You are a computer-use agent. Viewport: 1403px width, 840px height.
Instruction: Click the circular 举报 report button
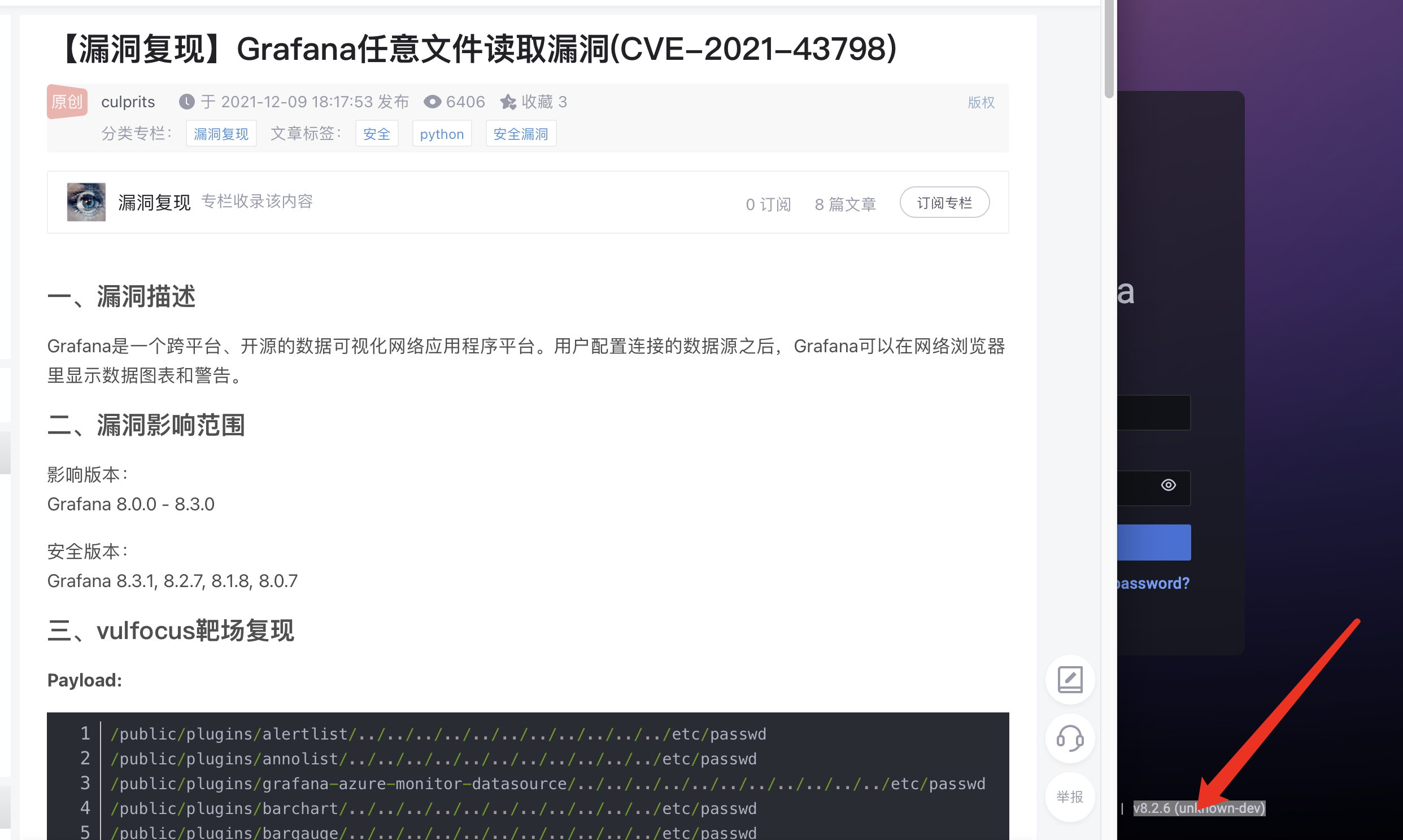click(x=1070, y=797)
